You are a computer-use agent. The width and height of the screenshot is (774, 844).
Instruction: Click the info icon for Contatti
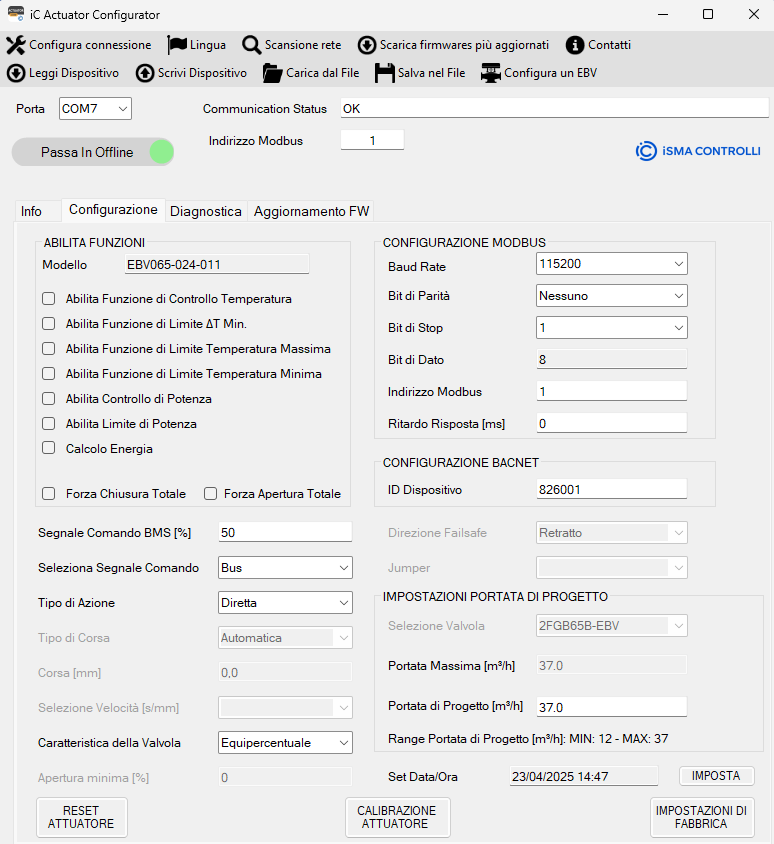(x=574, y=45)
